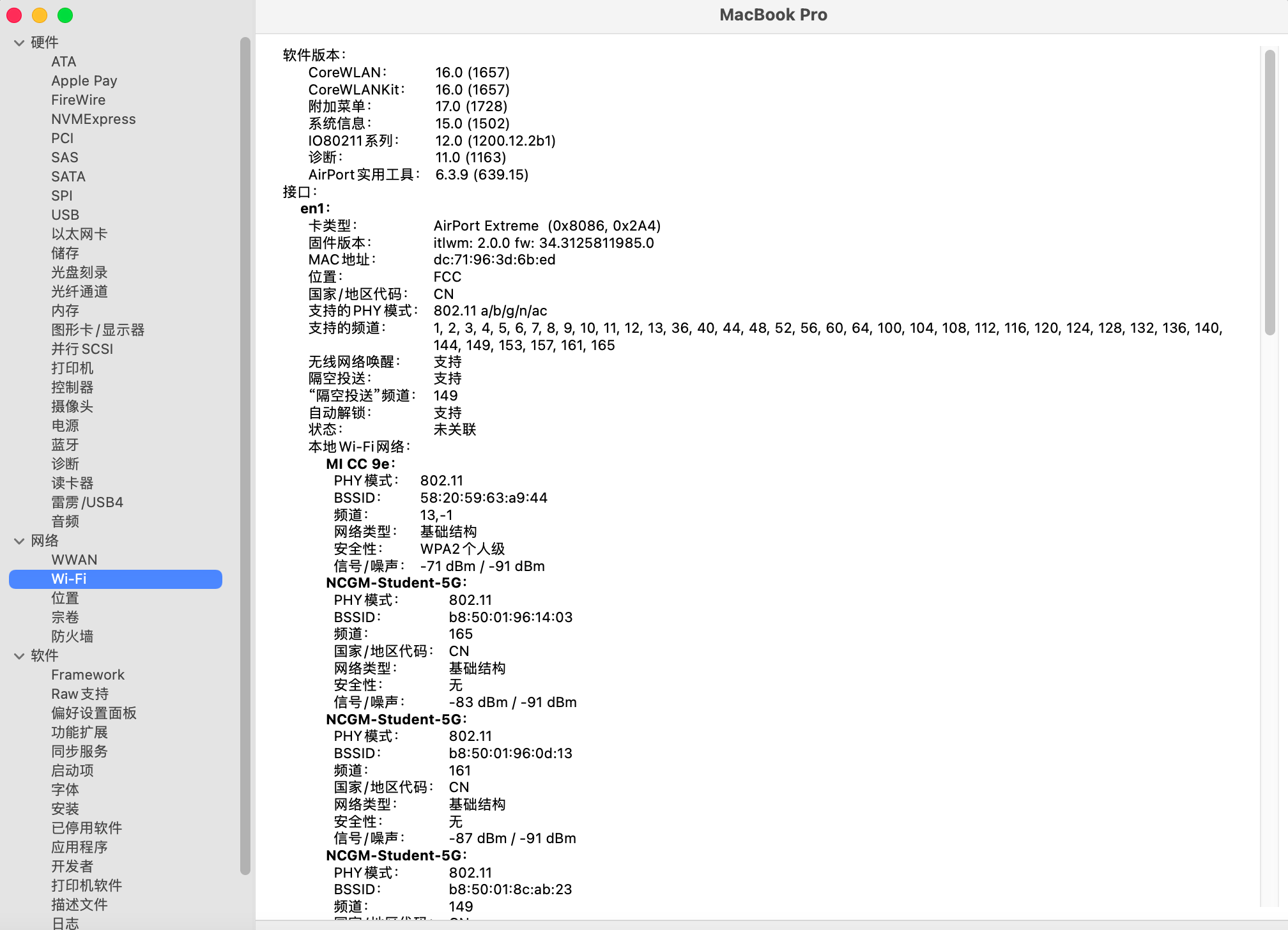Select 雷雳/USB4 hardware entry
Image resolution: width=1288 pixels, height=930 pixels.
(x=87, y=502)
